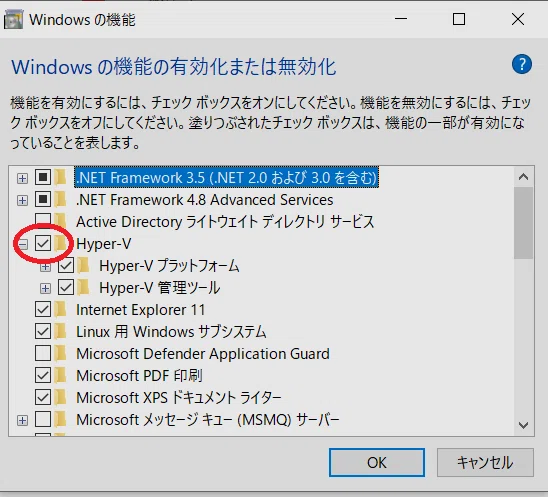Expand Hyper-V プラットフォーム node
This screenshot has height=497, width=548.
tap(45, 267)
